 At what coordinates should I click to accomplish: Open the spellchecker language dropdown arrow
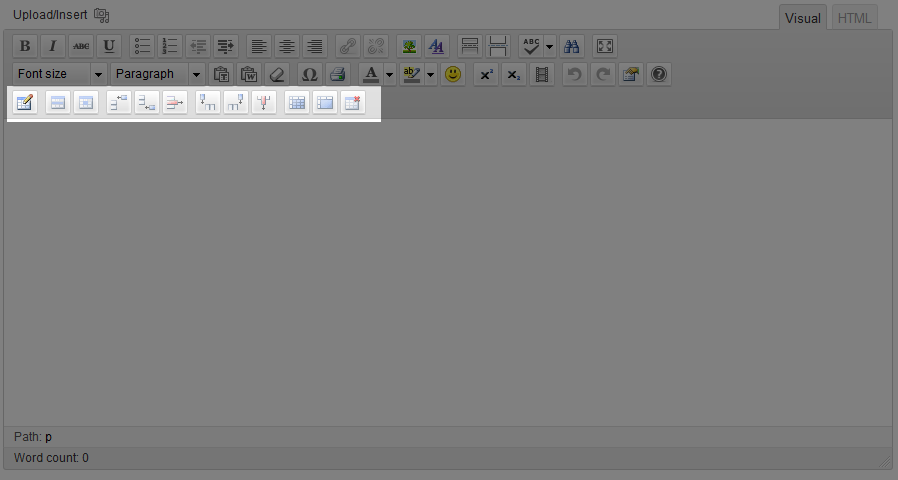[549, 46]
